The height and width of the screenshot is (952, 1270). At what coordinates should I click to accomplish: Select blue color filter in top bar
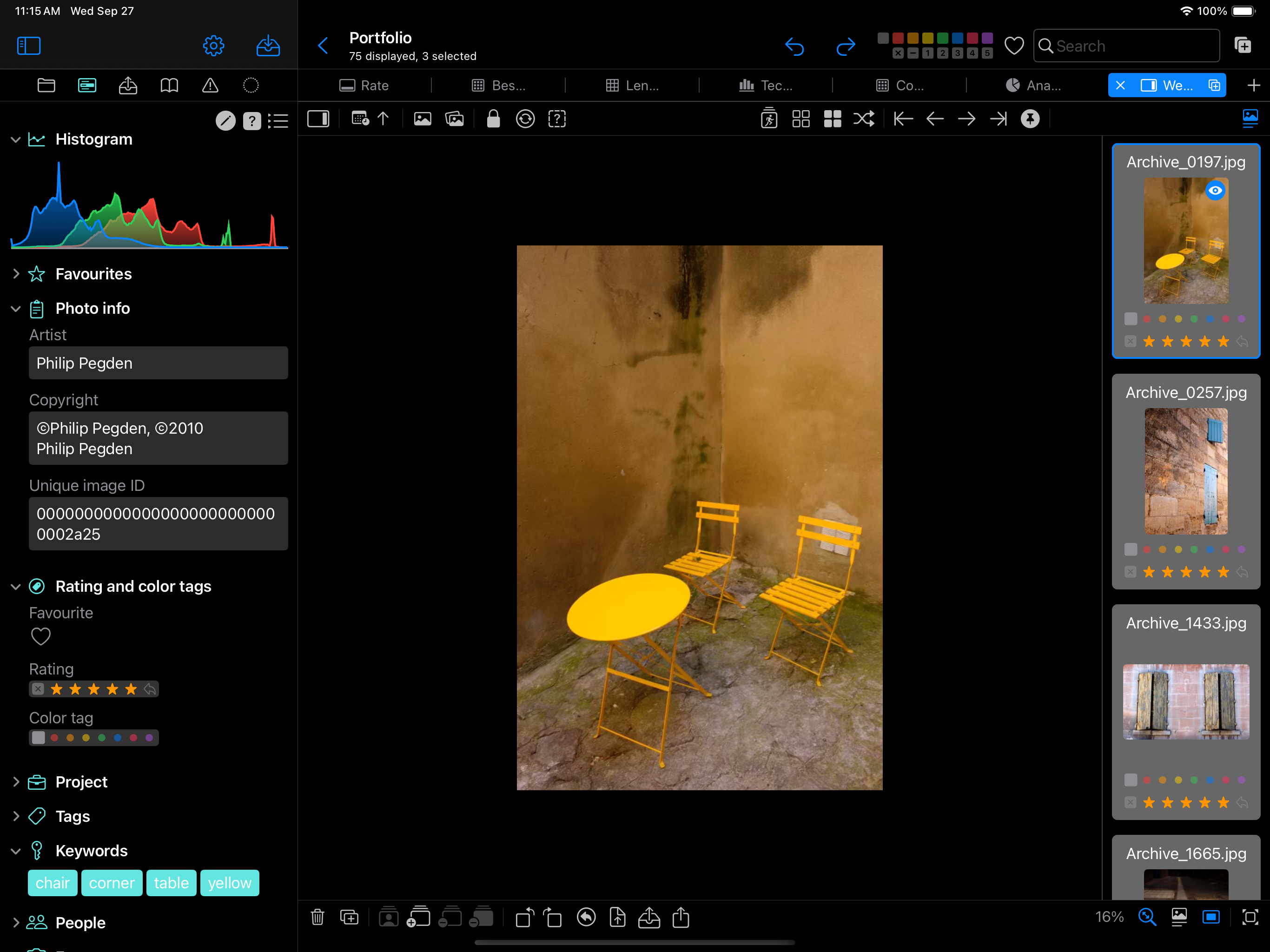[958, 39]
